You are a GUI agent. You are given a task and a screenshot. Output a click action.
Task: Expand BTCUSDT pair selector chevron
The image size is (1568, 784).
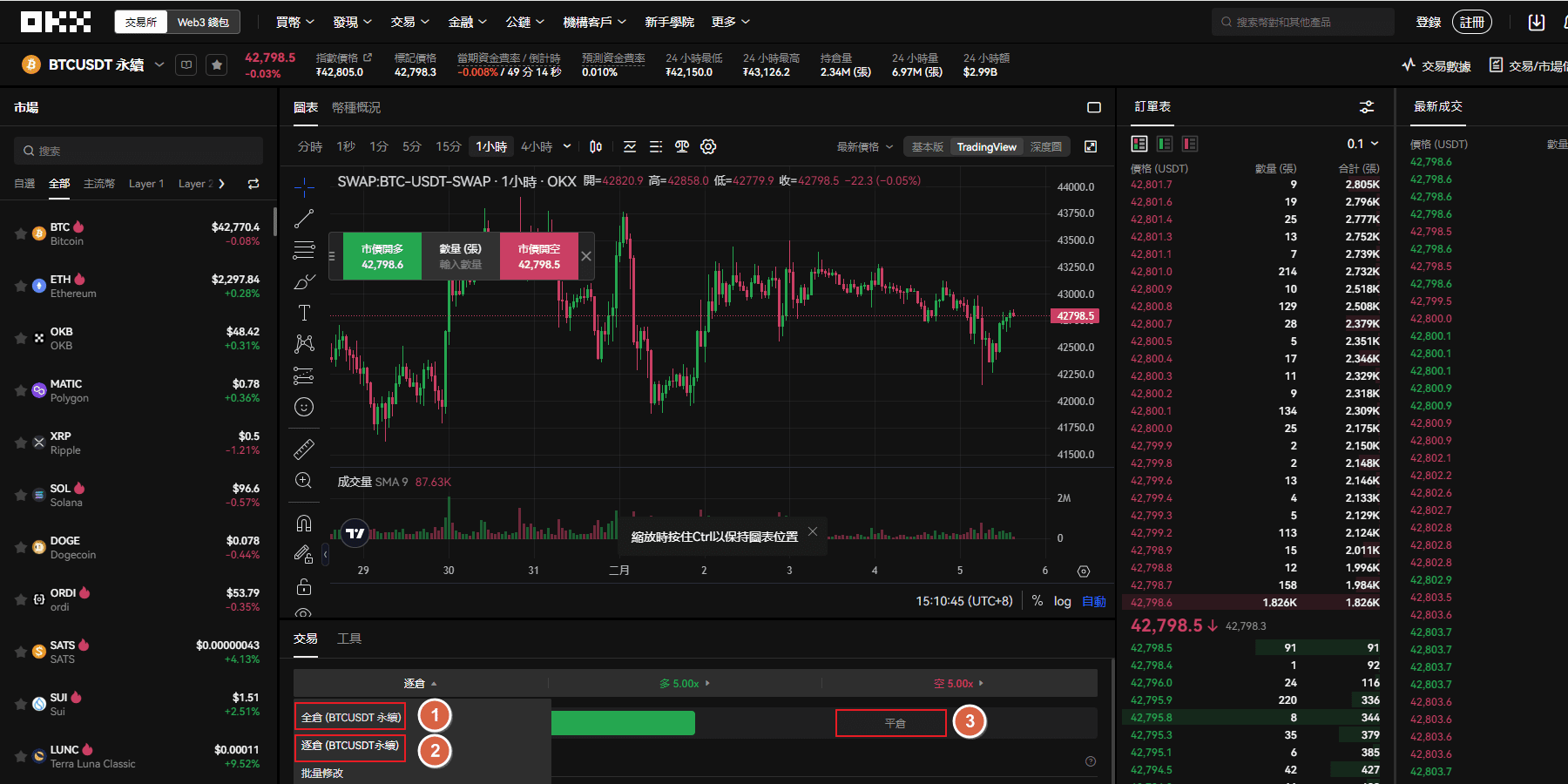(159, 64)
